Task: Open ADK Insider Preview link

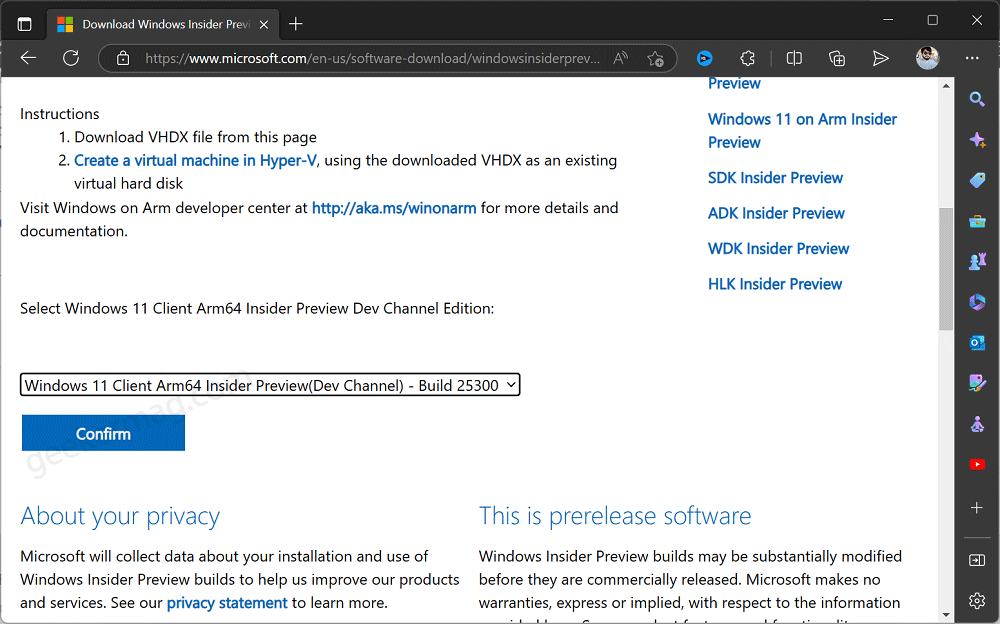Action: point(776,213)
